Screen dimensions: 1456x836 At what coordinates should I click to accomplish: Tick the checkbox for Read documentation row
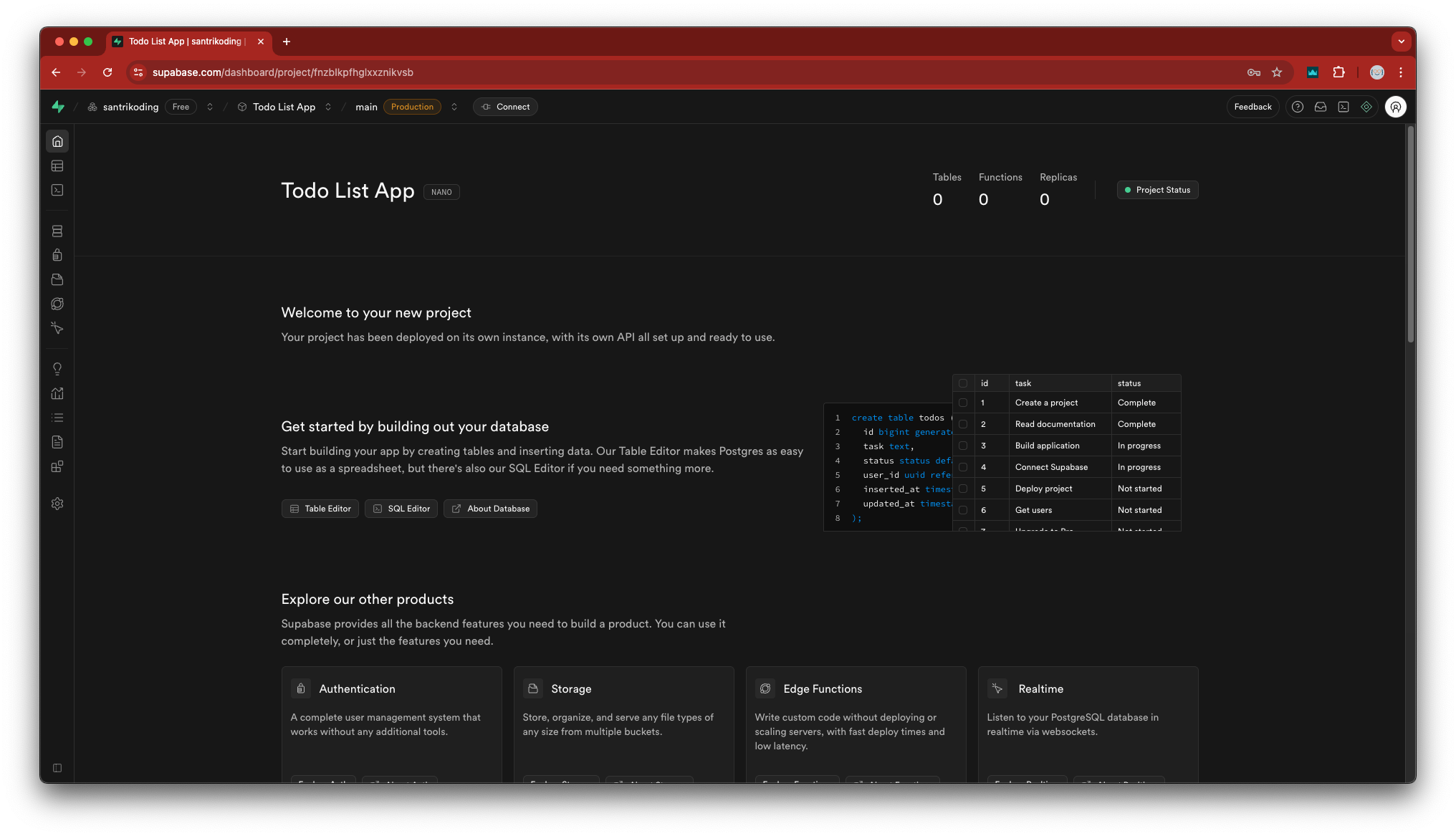(963, 424)
